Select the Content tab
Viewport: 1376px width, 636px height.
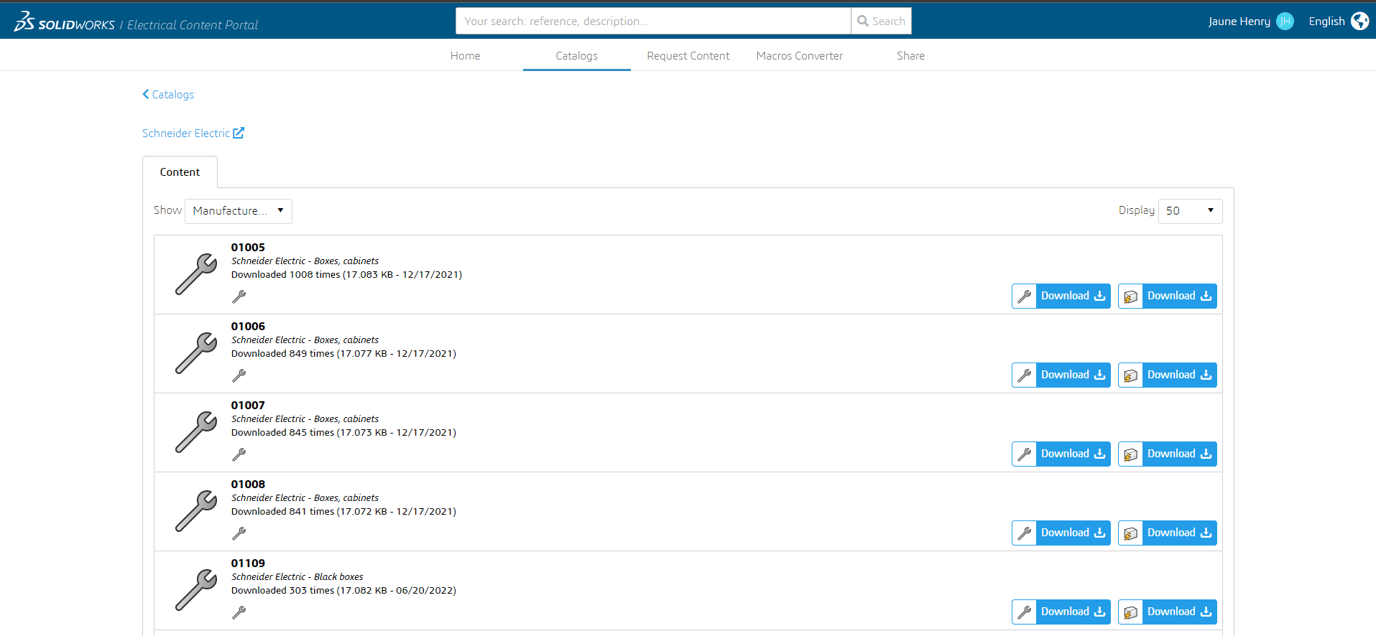(x=180, y=172)
